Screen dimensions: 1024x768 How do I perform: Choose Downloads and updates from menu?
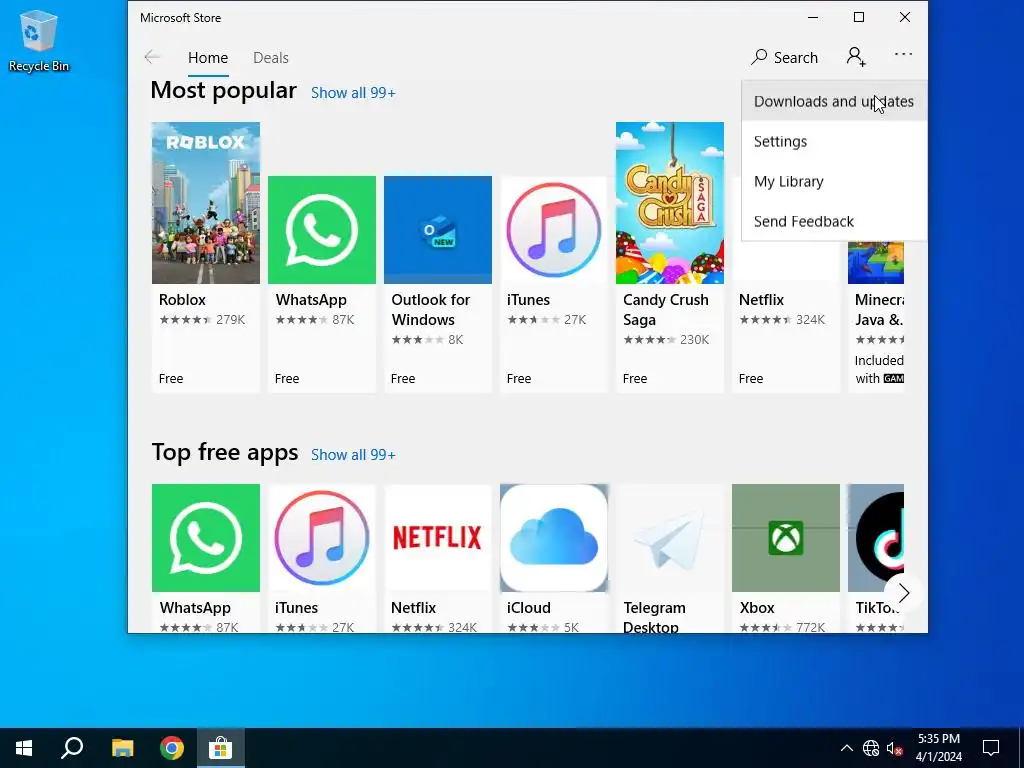point(834,101)
